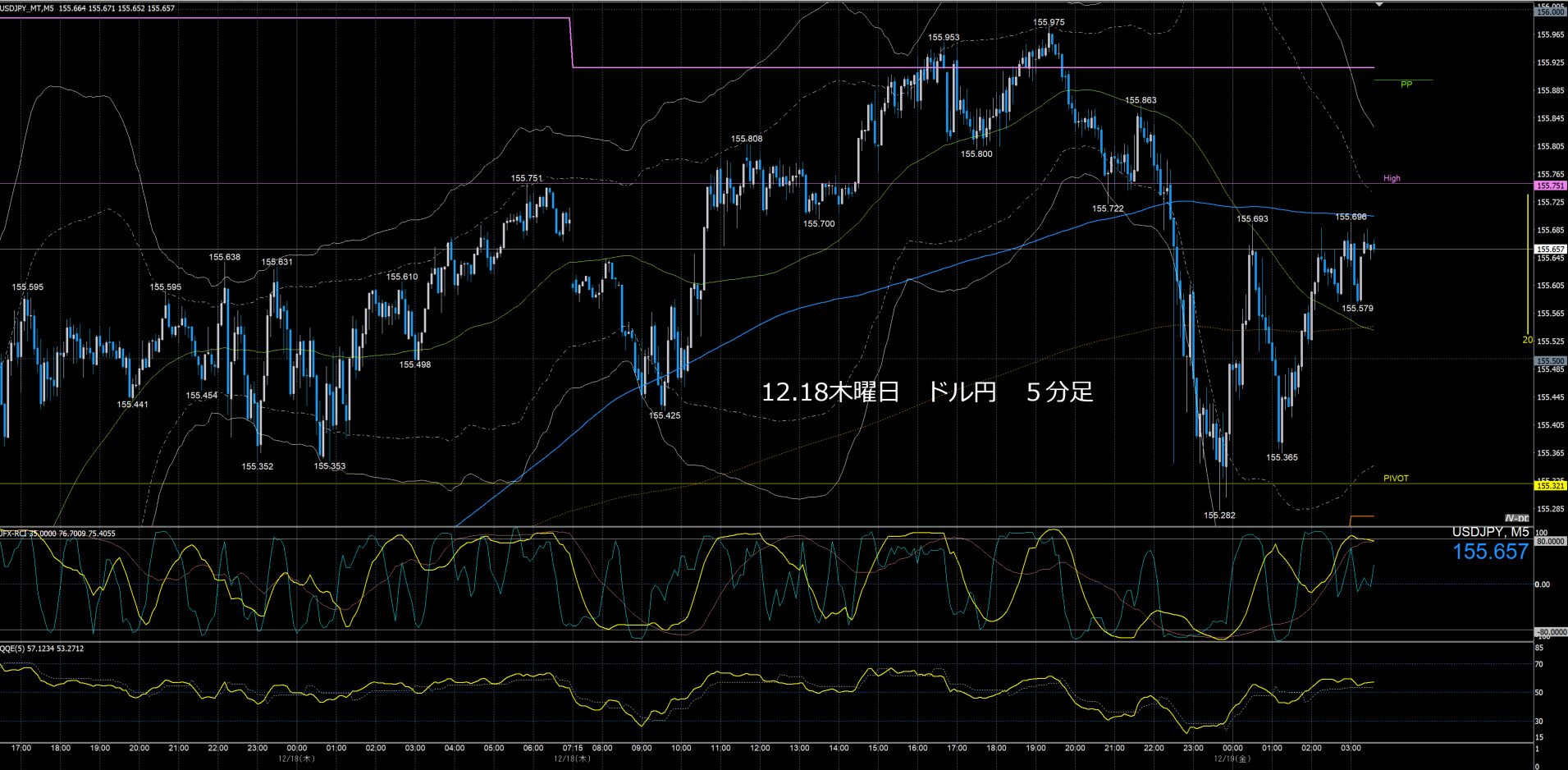Select the 12.18木曜日 ドル円 5分足 text annotation

pyautogui.click(x=927, y=392)
